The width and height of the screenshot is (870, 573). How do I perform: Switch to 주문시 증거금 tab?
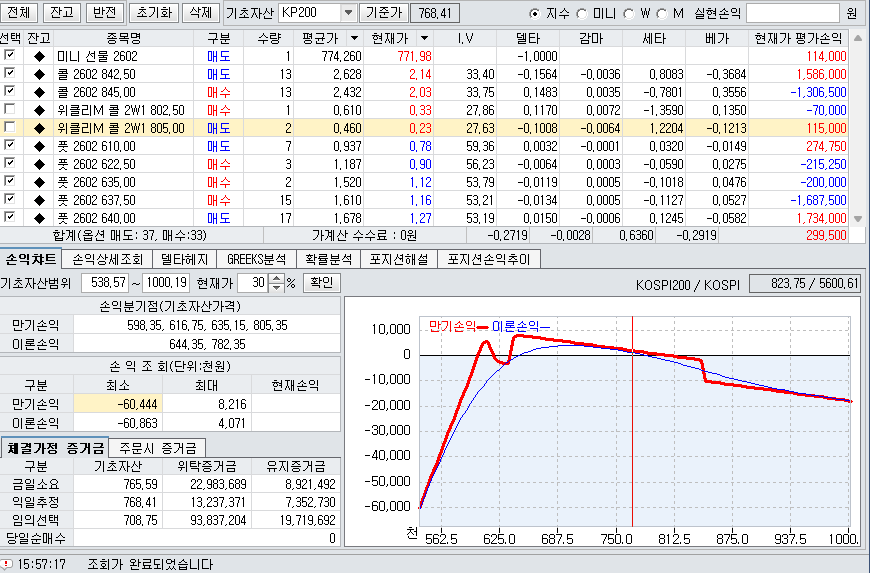point(158,448)
